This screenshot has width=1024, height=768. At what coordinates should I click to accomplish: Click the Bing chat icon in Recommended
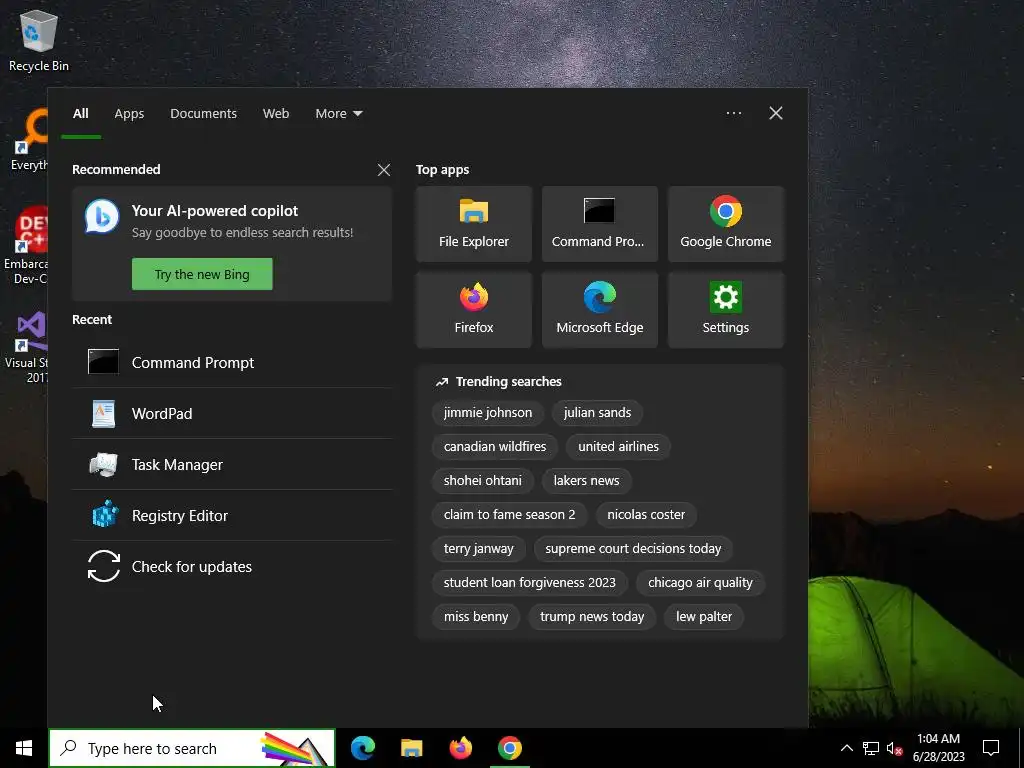point(102,217)
